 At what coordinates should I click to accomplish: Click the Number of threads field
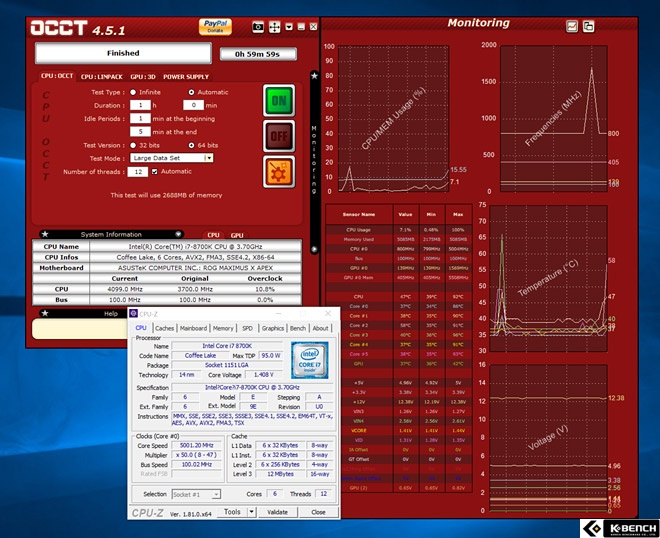138,172
